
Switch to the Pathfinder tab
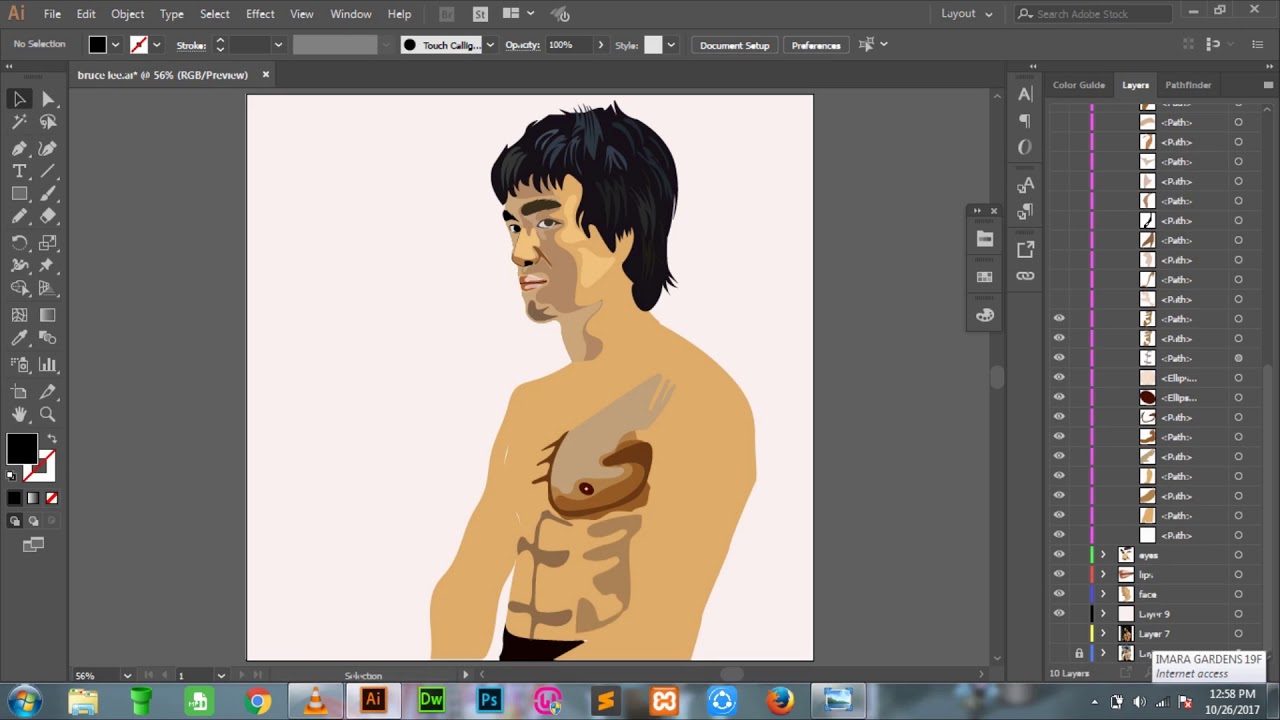pos(1188,85)
